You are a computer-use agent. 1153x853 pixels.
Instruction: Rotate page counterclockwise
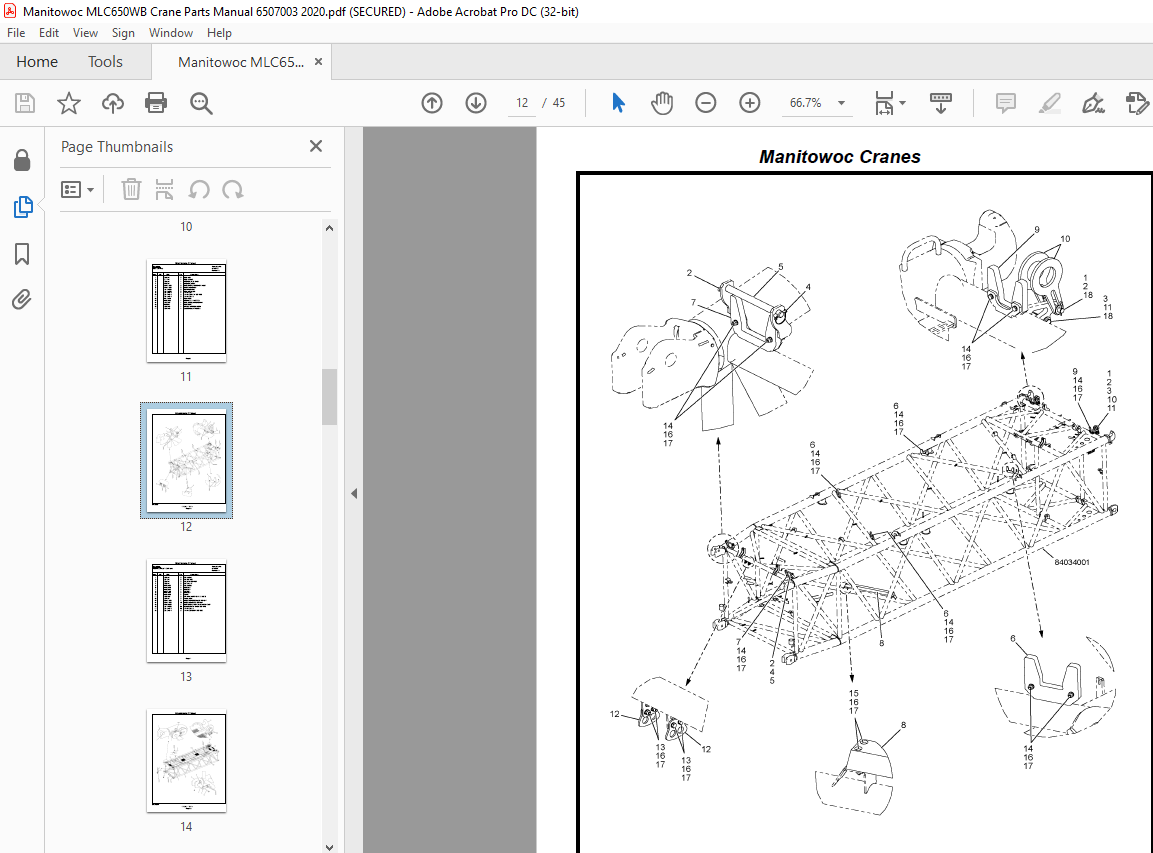click(x=199, y=190)
